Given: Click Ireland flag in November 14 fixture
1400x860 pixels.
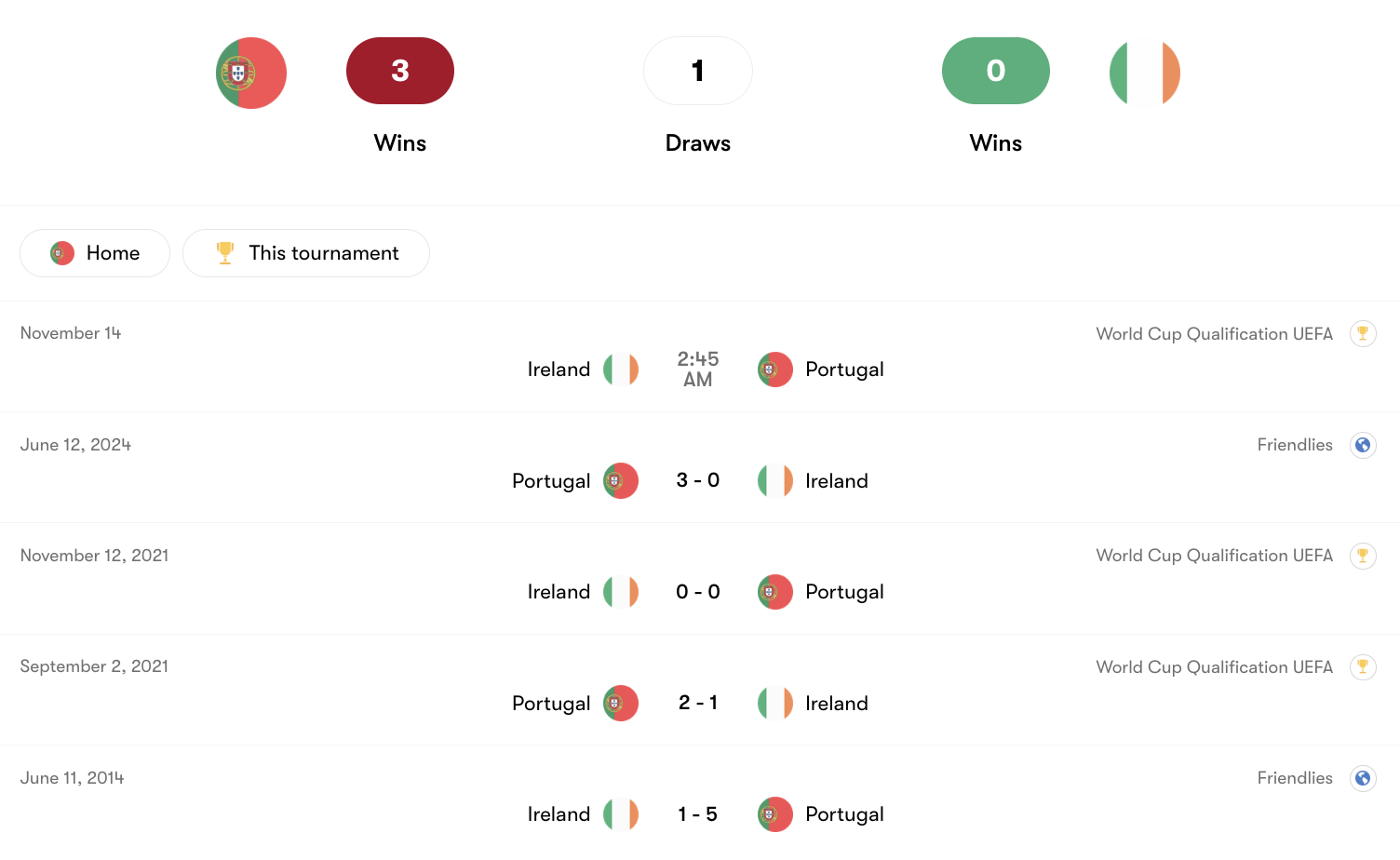Looking at the screenshot, I should click(621, 370).
